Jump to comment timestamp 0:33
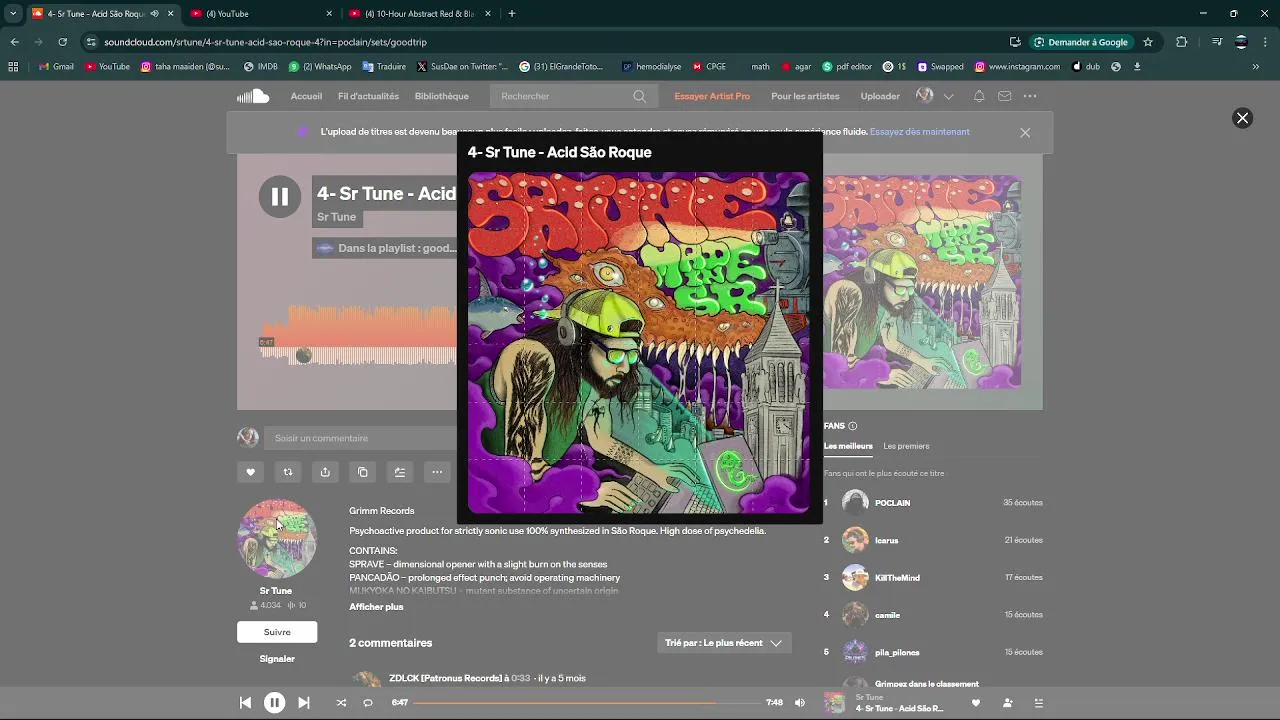This screenshot has height=720, width=1280. click(x=521, y=678)
